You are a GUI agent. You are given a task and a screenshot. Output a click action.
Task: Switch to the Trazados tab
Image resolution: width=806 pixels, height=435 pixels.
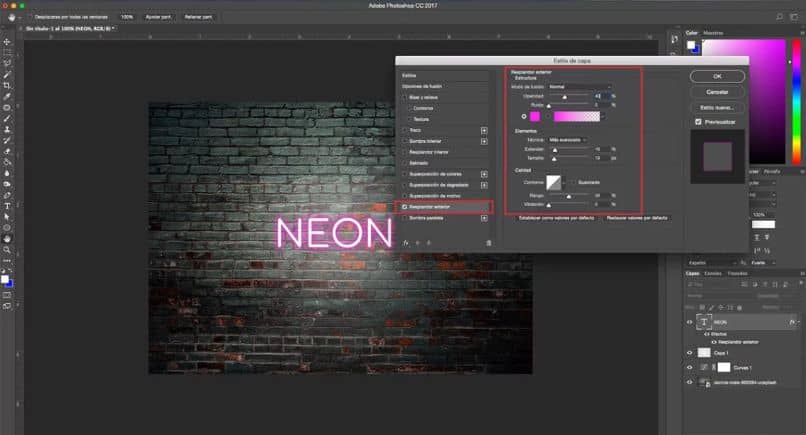click(x=738, y=274)
